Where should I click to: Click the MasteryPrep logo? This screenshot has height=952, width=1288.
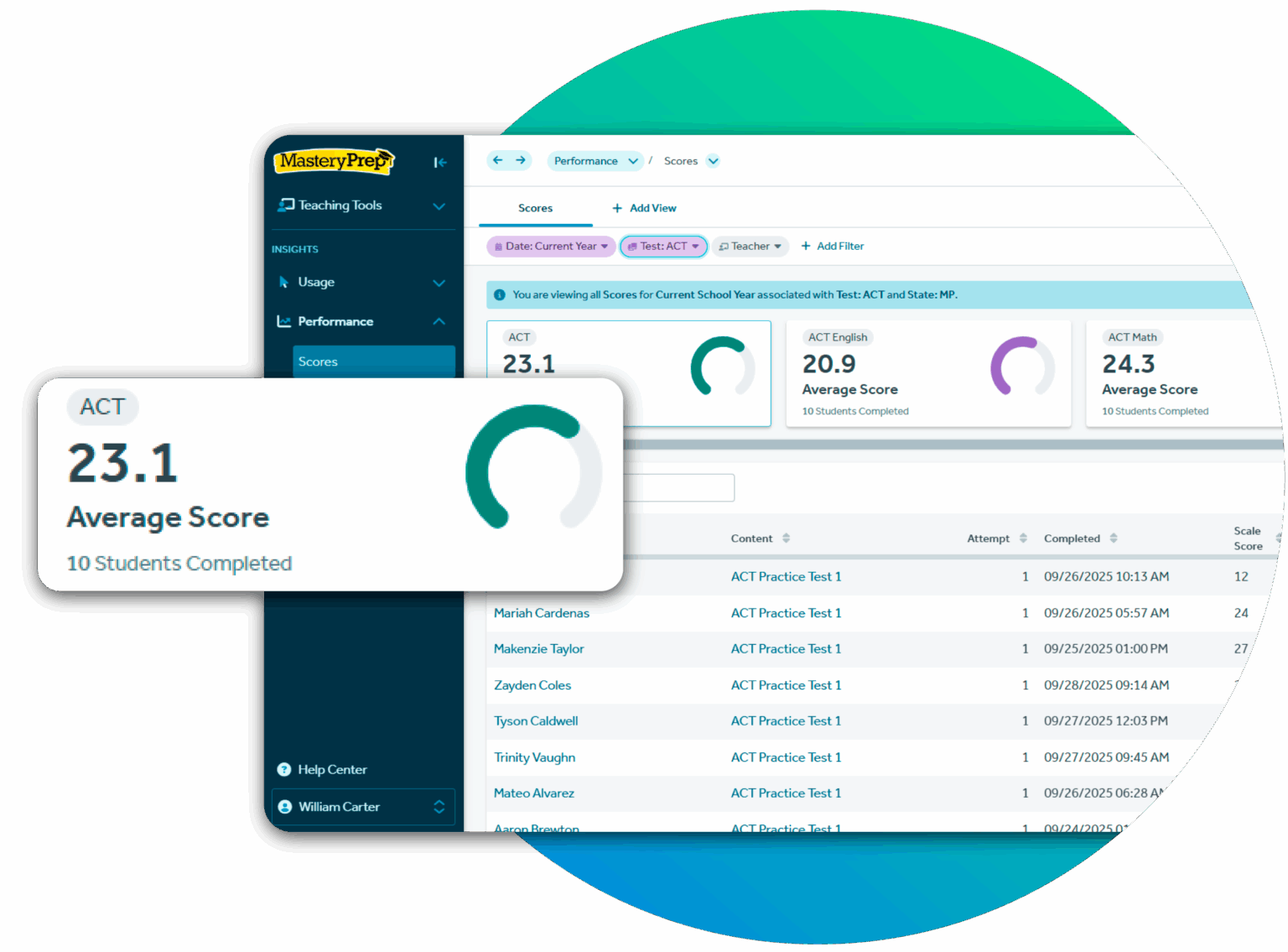(x=334, y=161)
